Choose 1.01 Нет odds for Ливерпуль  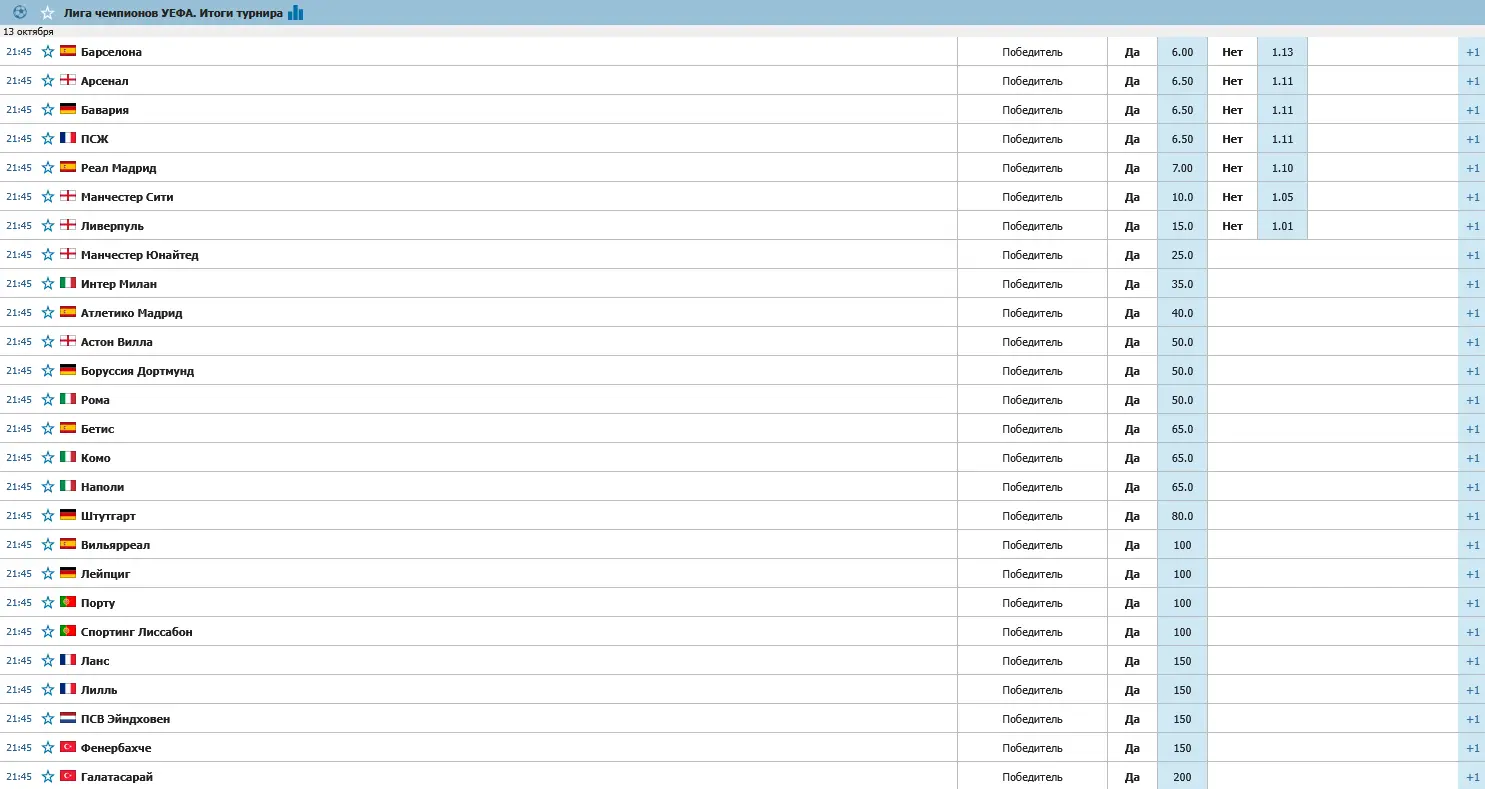[1282, 226]
